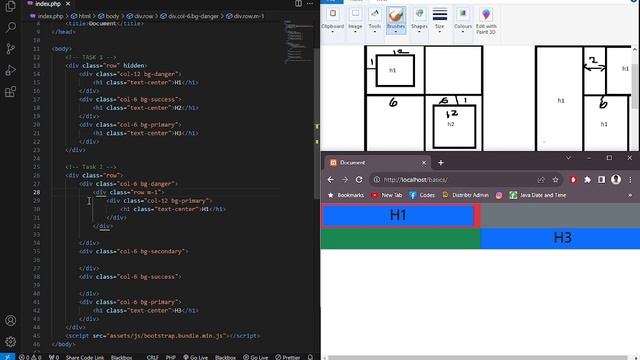
Task: Open the Brushes dropdown arrow in Paint
Action: pyautogui.click(x=396, y=31)
